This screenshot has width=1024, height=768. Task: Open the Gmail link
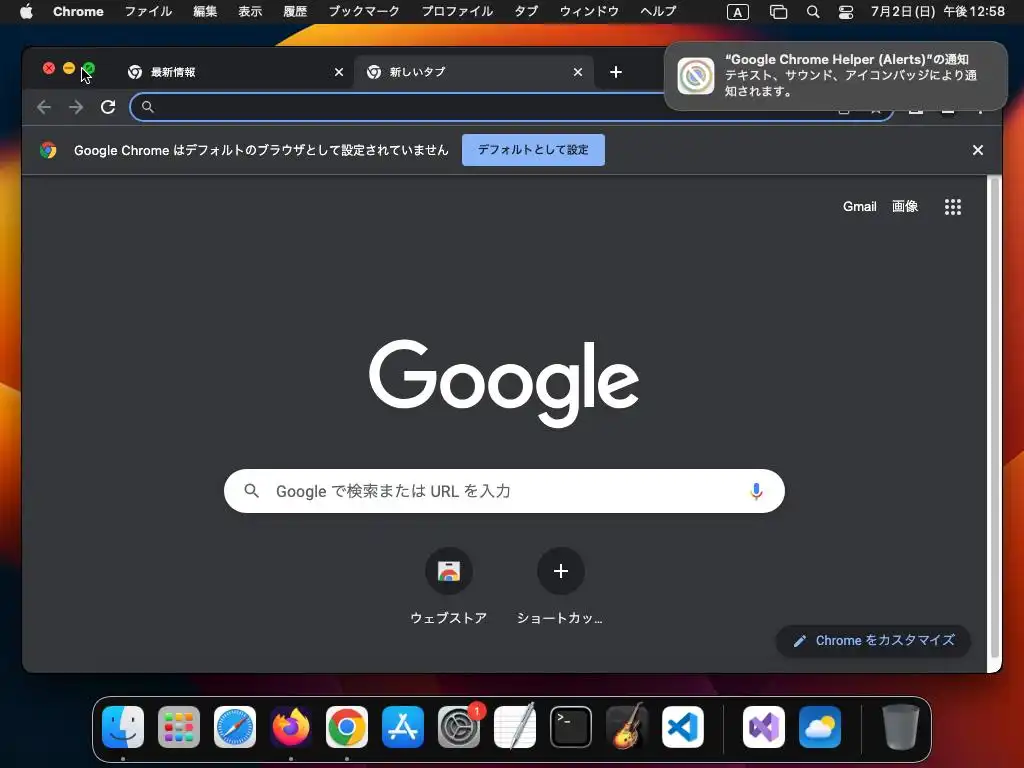859,206
